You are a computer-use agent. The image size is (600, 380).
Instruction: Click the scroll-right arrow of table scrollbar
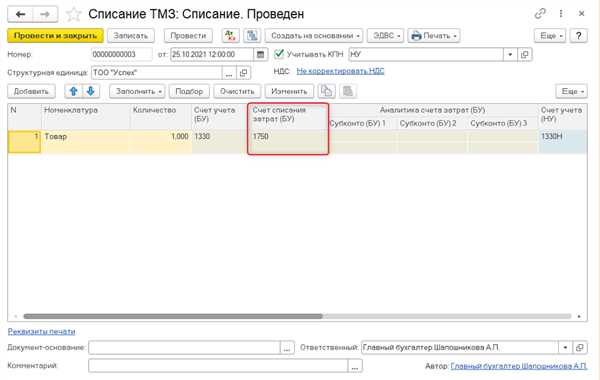pos(579,316)
